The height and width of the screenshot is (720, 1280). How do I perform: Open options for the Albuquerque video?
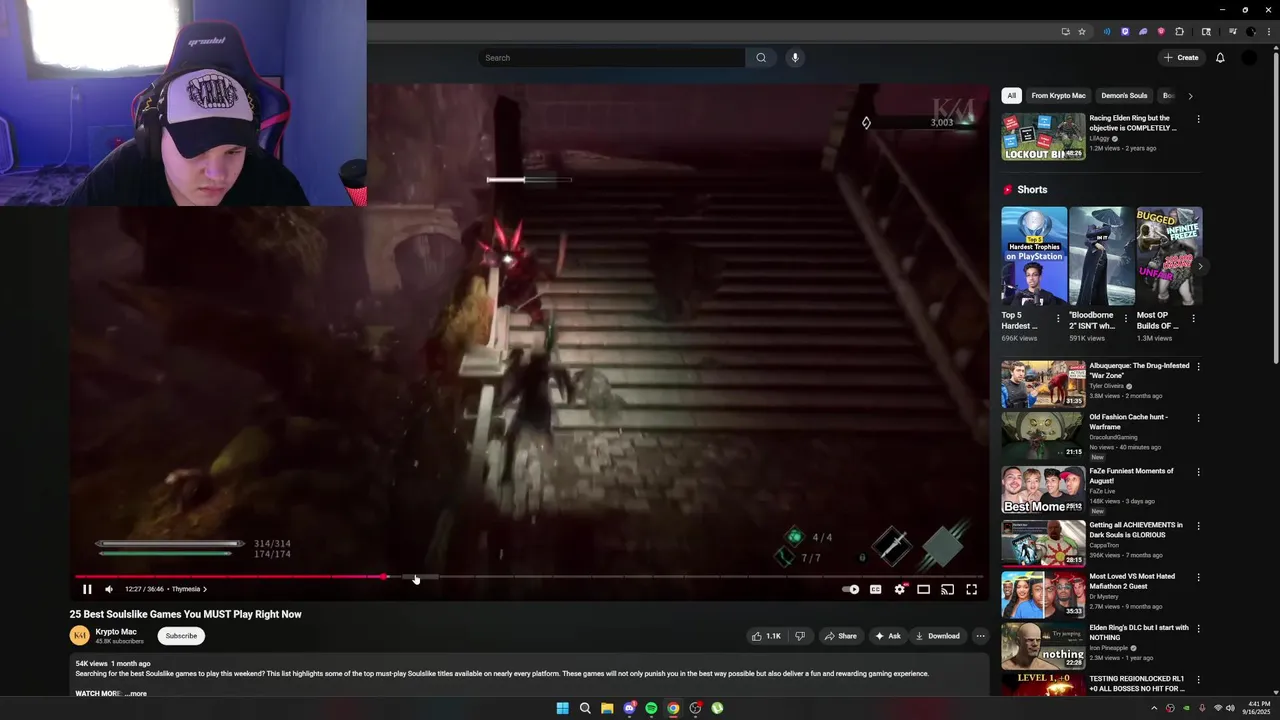pyautogui.click(x=1198, y=367)
